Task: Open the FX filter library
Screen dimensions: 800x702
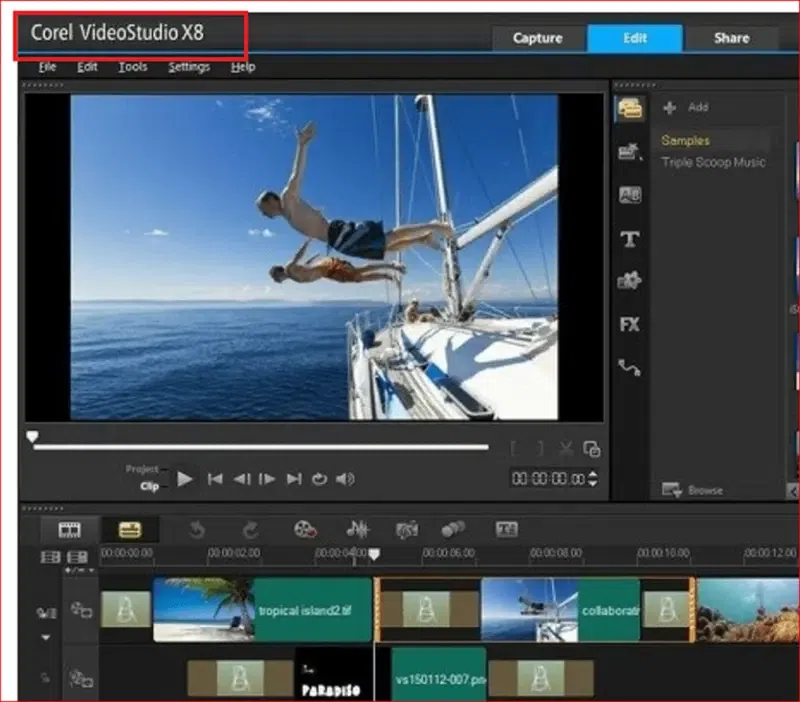Action: 630,324
